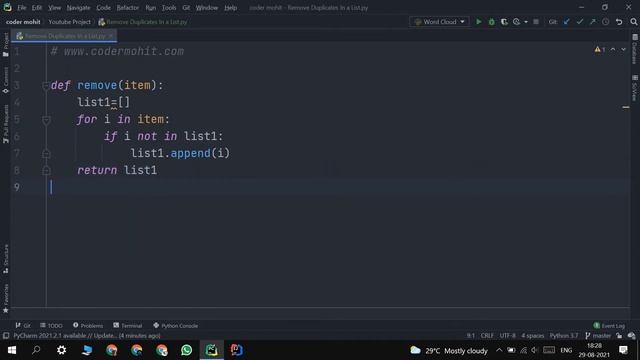
Task: Open Windows Settings gear in taskbar
Action: pyautogui.click(x=61, y=350)
